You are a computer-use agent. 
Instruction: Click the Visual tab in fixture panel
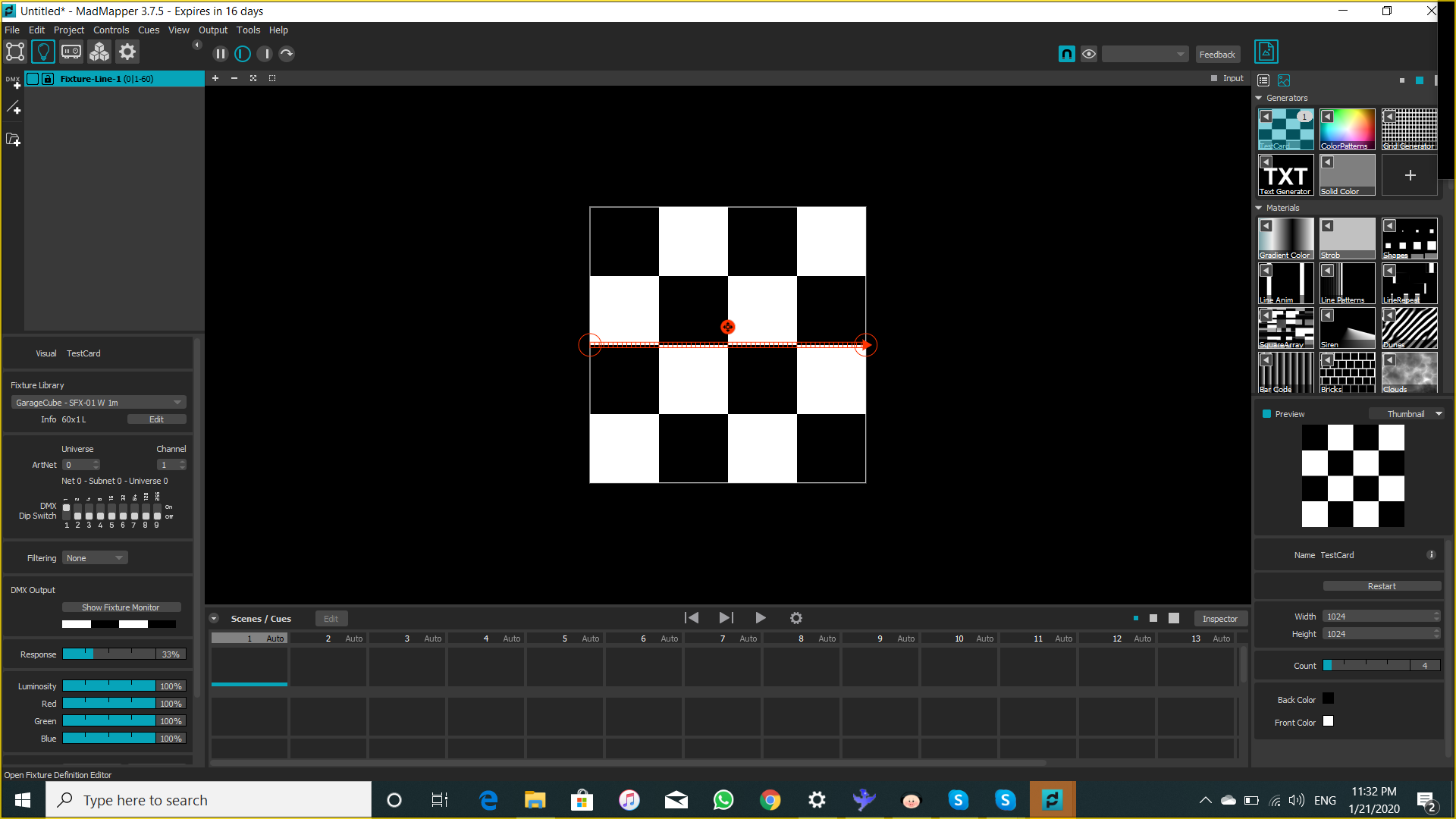pos(46,352)
